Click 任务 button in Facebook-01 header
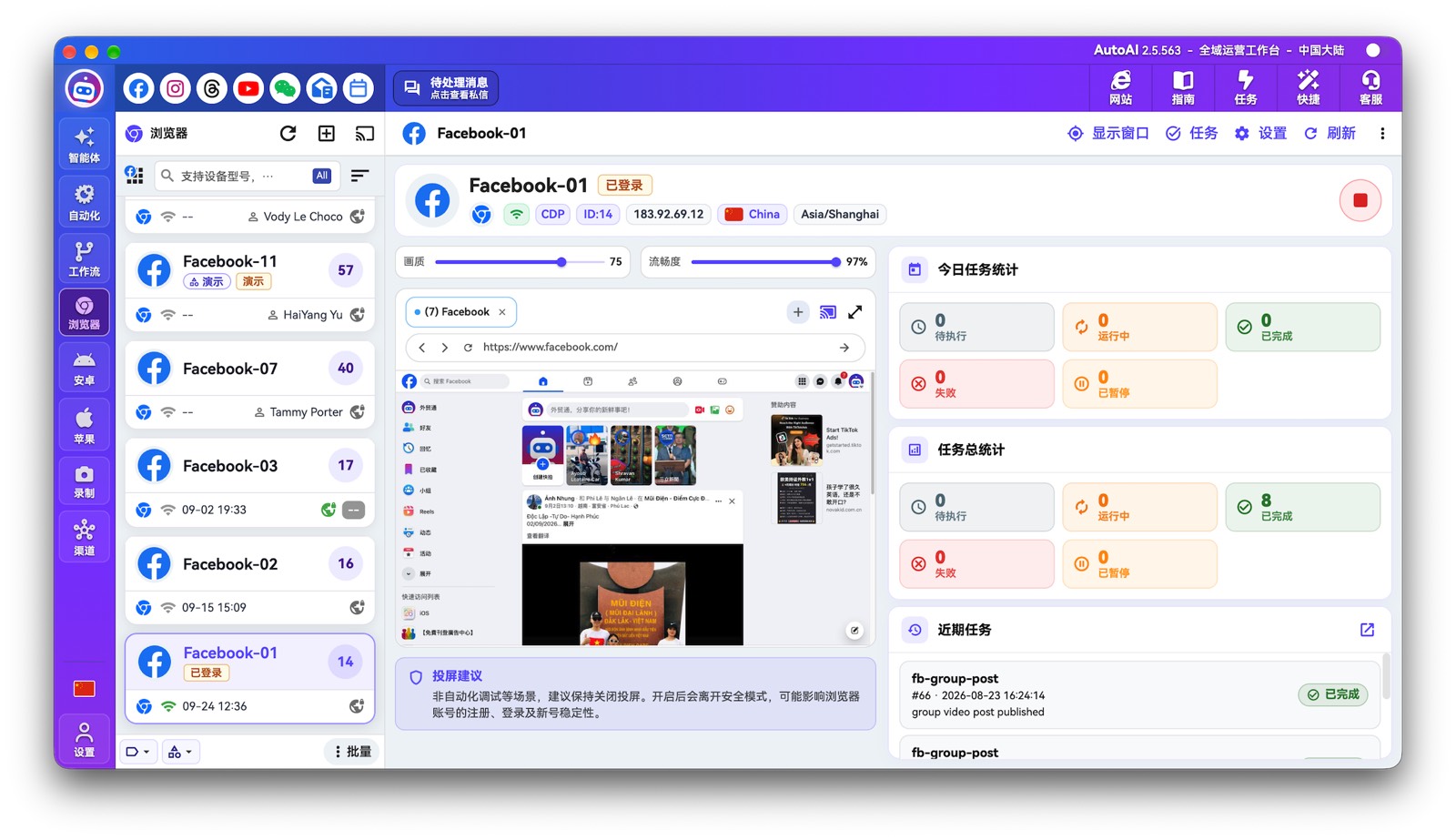1456x840 pixels. (1192, 134)
